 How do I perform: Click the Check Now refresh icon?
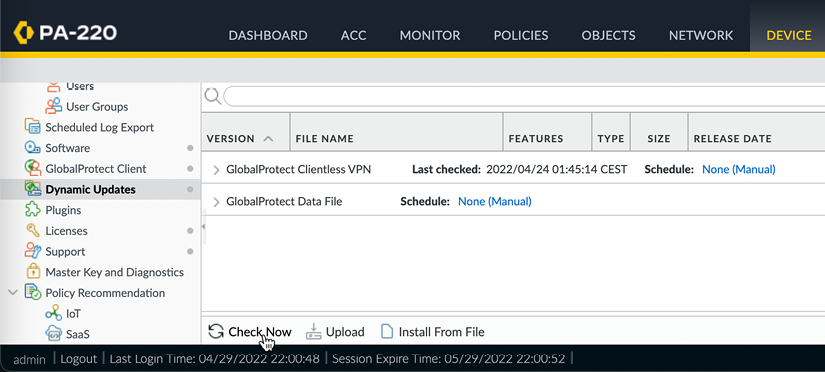216,331
